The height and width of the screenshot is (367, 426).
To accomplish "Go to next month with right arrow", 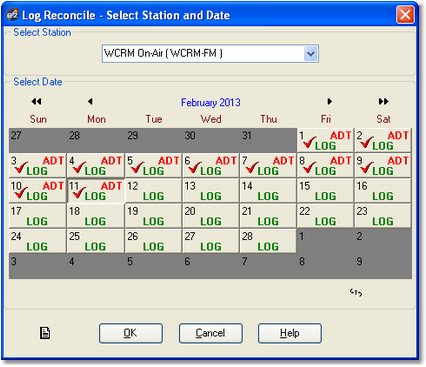I will (330, 101).
